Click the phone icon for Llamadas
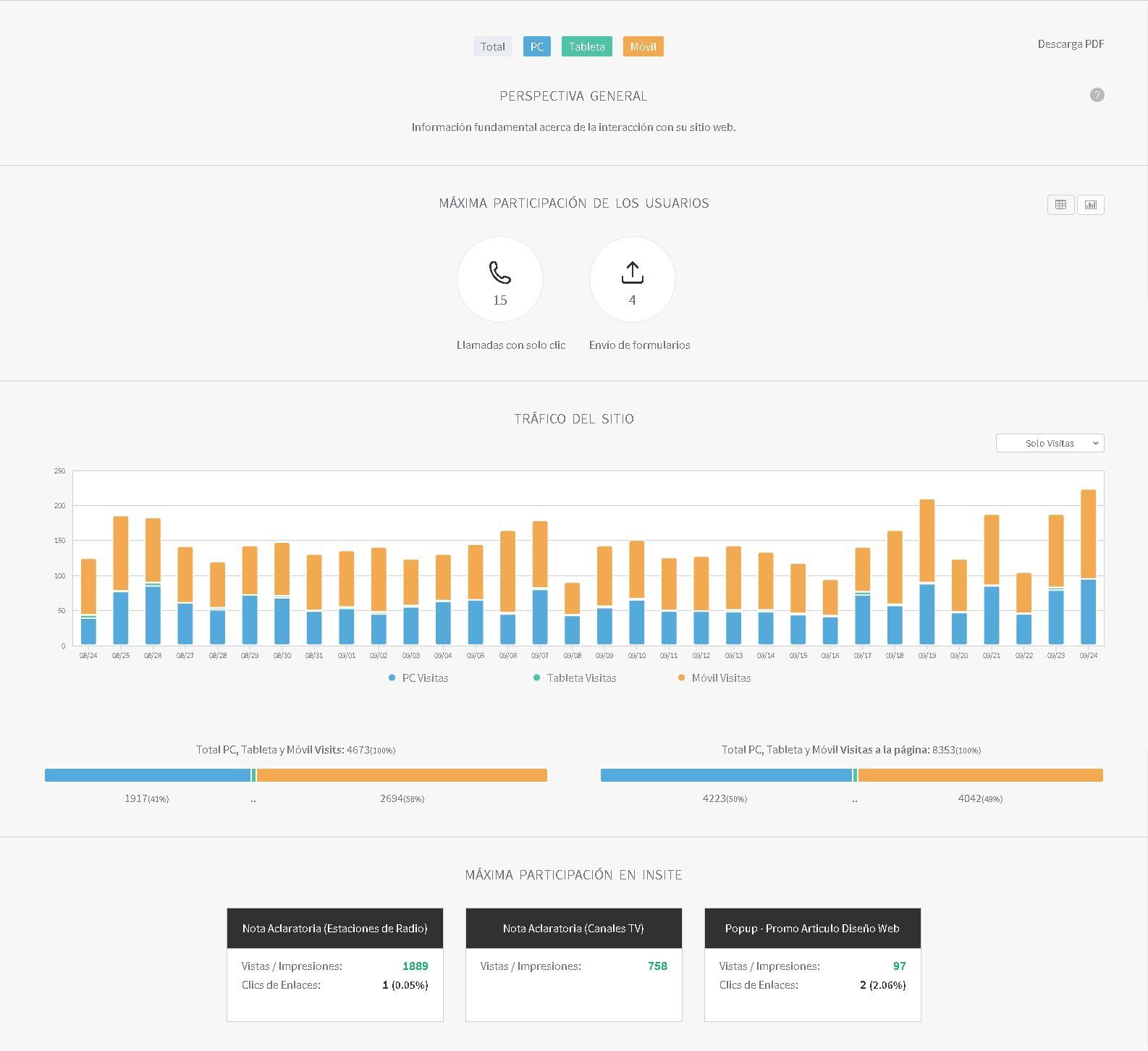Image resolution: width=1148 pixels, height=1051 pixels. pos(500,272)
